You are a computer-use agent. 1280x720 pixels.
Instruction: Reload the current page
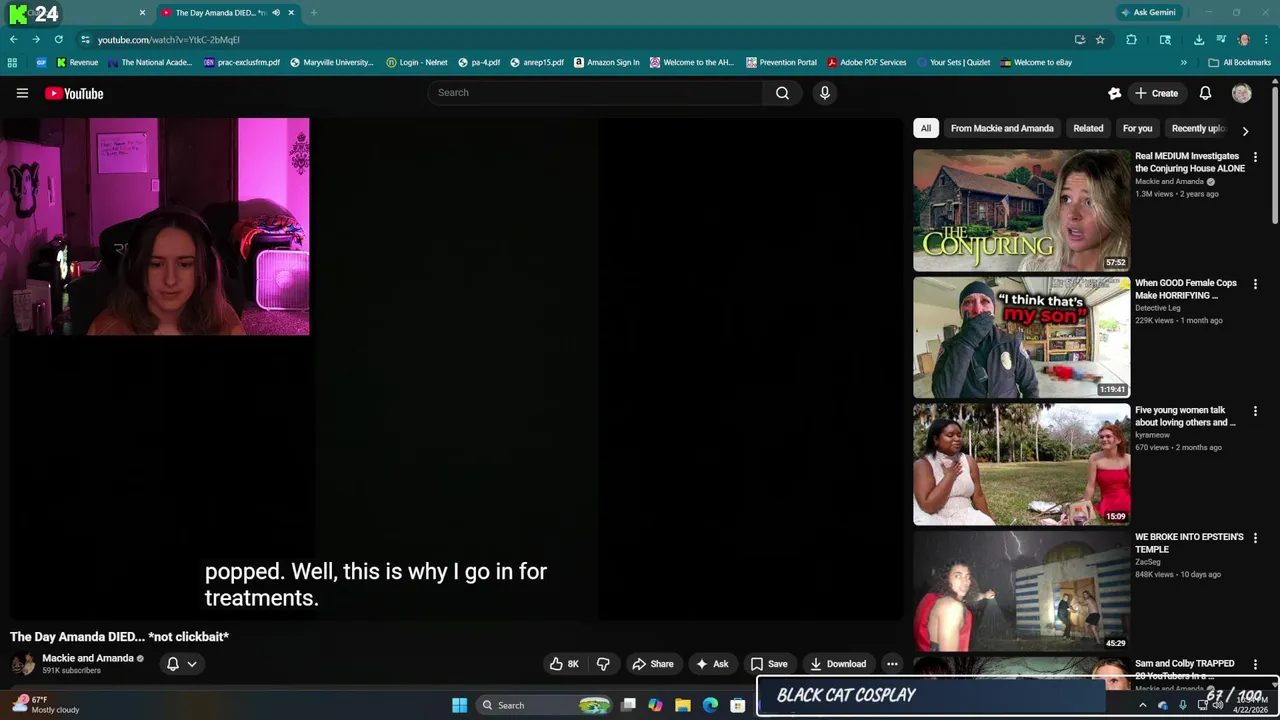(x=59, y=39)
